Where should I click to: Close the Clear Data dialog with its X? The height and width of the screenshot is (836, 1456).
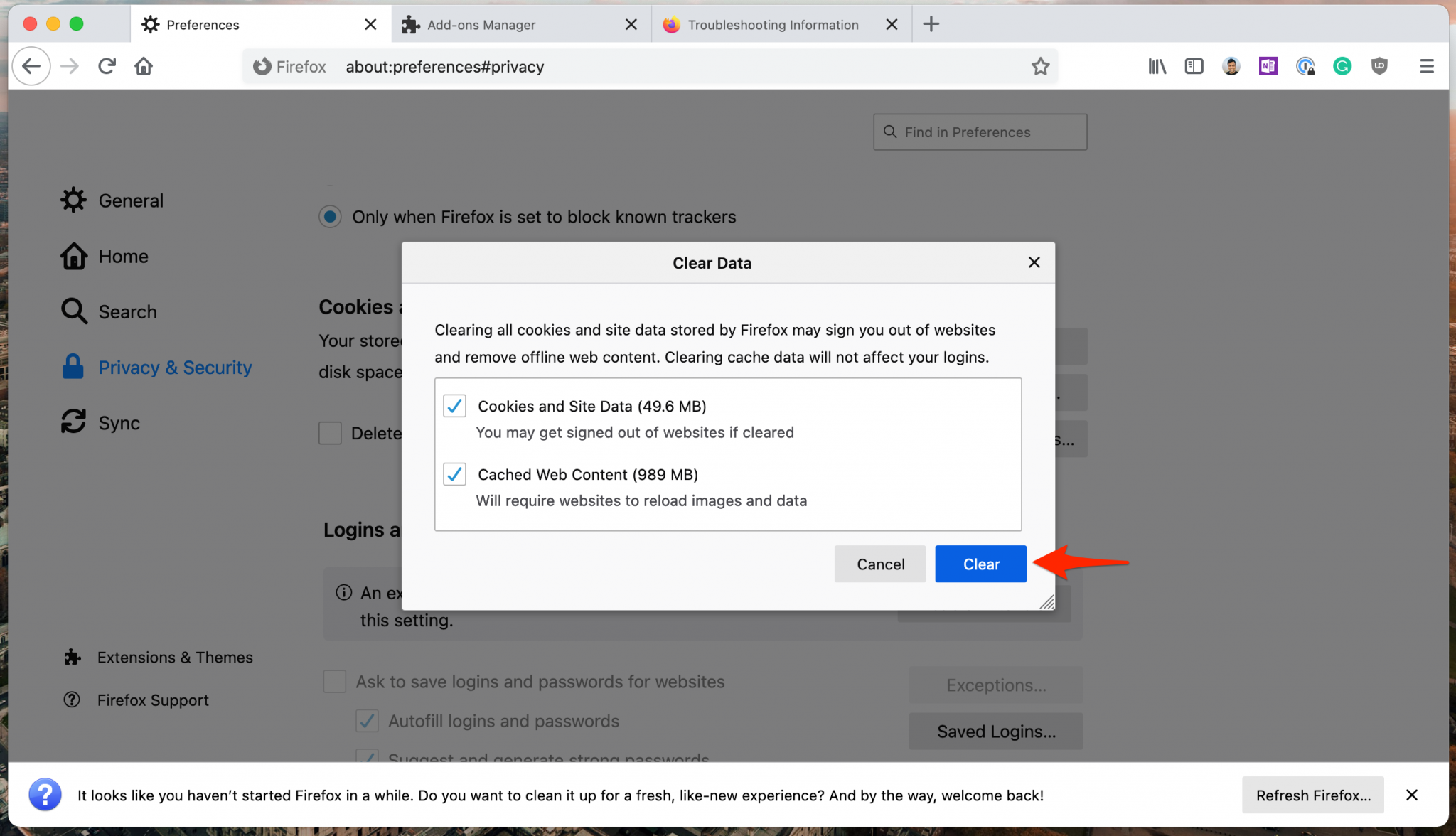point(1034,262)
